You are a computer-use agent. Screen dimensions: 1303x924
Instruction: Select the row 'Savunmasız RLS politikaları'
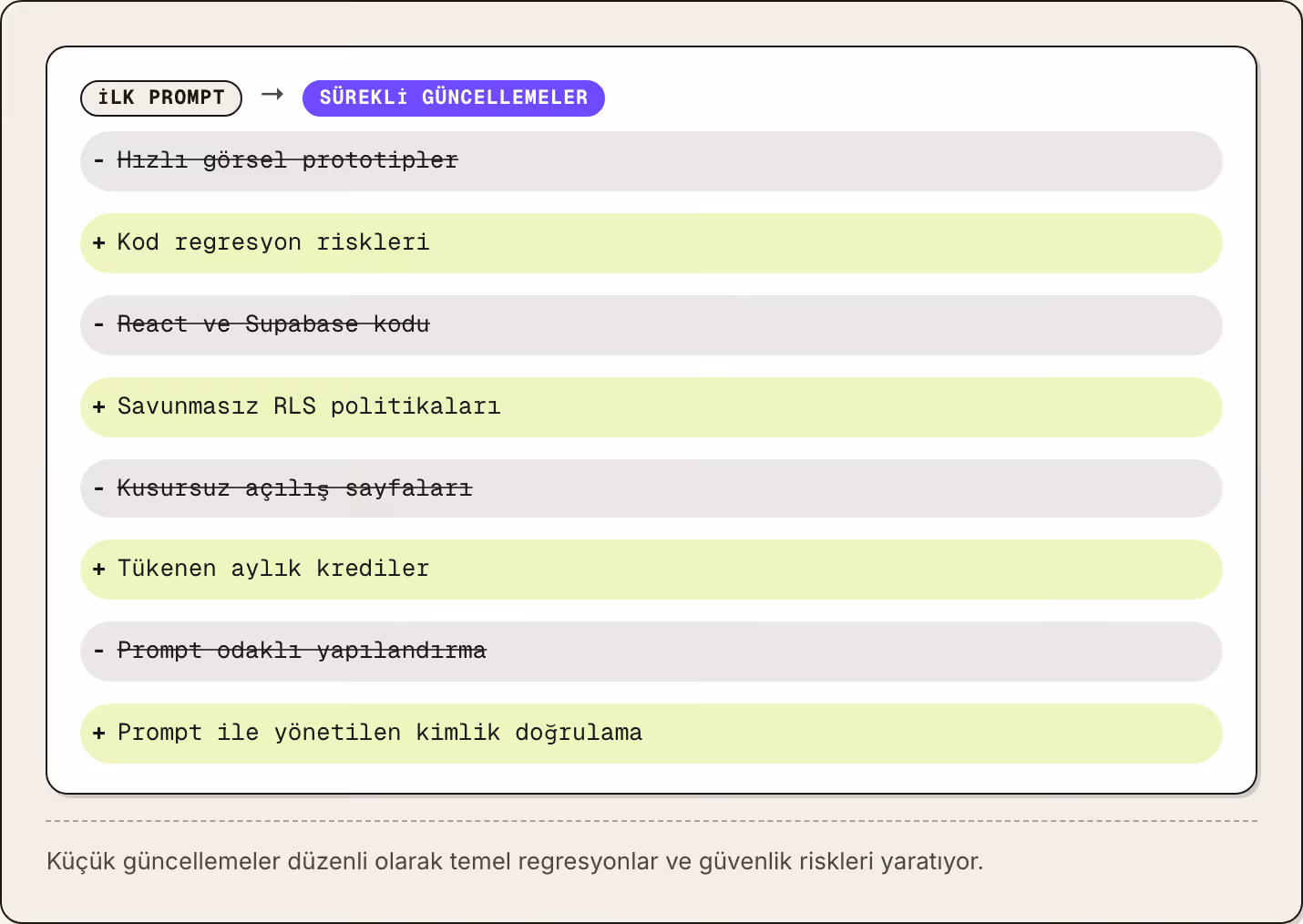(x=651, y=407)
